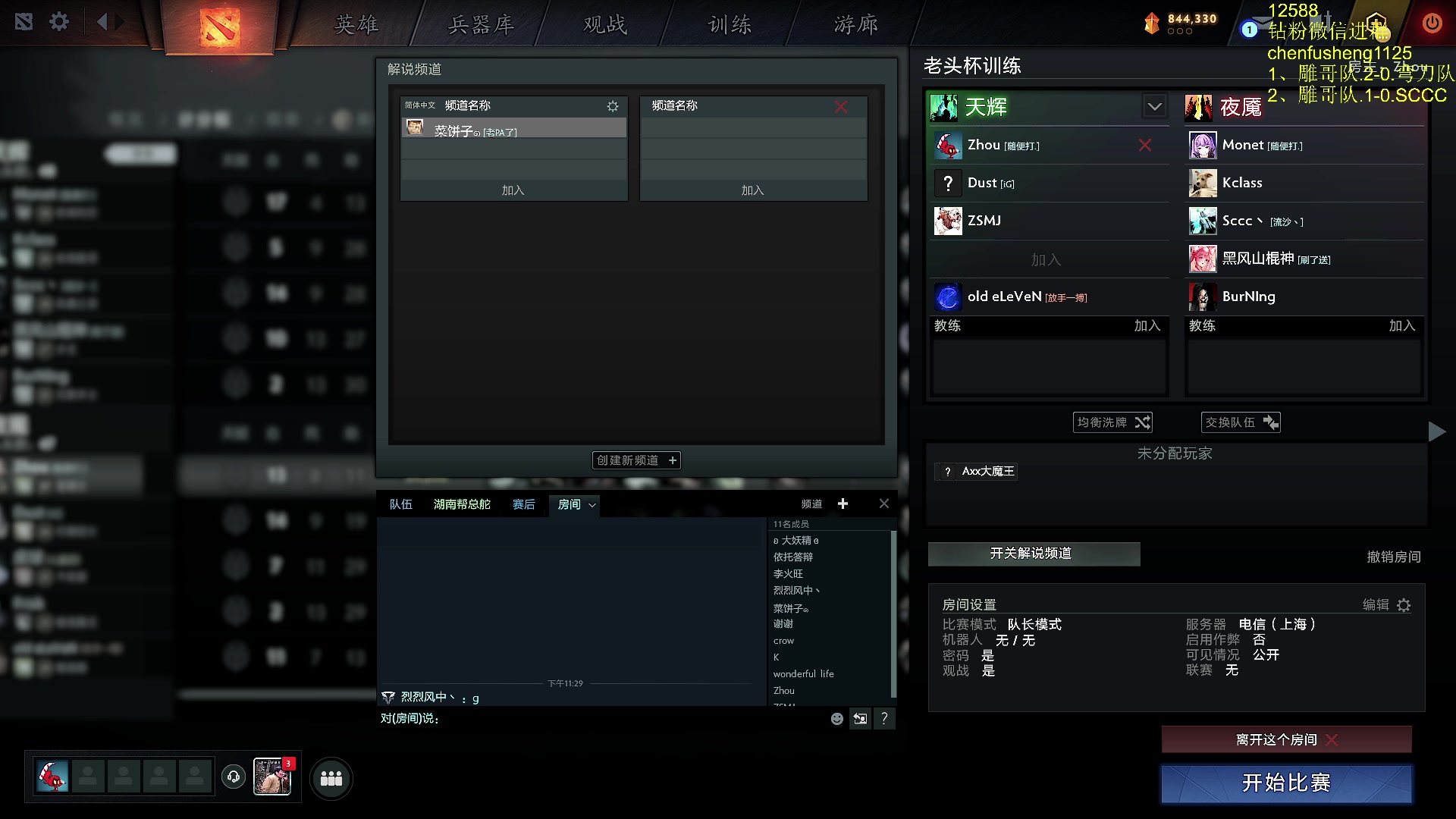Expand the next panel arrow
Screen dimensions: 1456x819
(x=1436, y=431)
